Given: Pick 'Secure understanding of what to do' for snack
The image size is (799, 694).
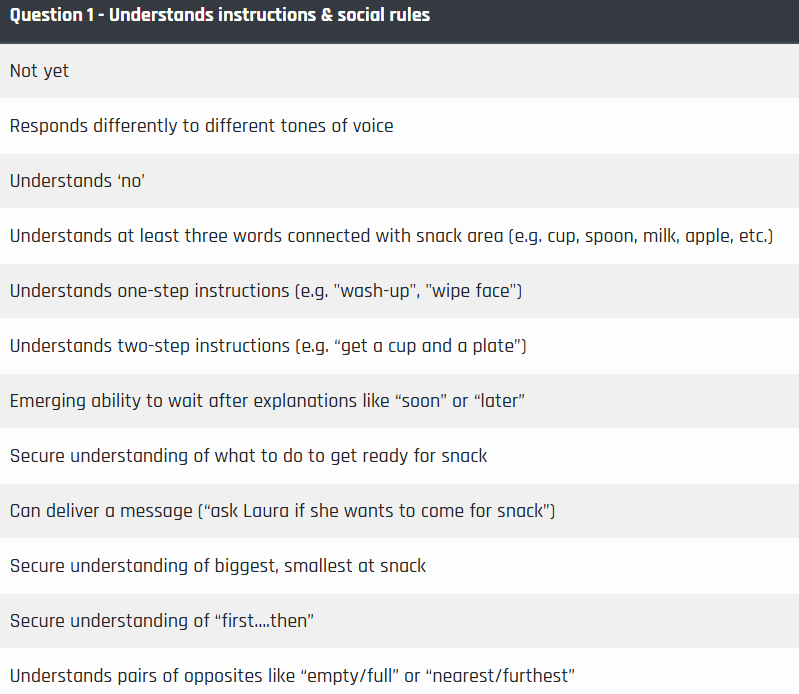Looking at the screenshot, I should (400, 456).
